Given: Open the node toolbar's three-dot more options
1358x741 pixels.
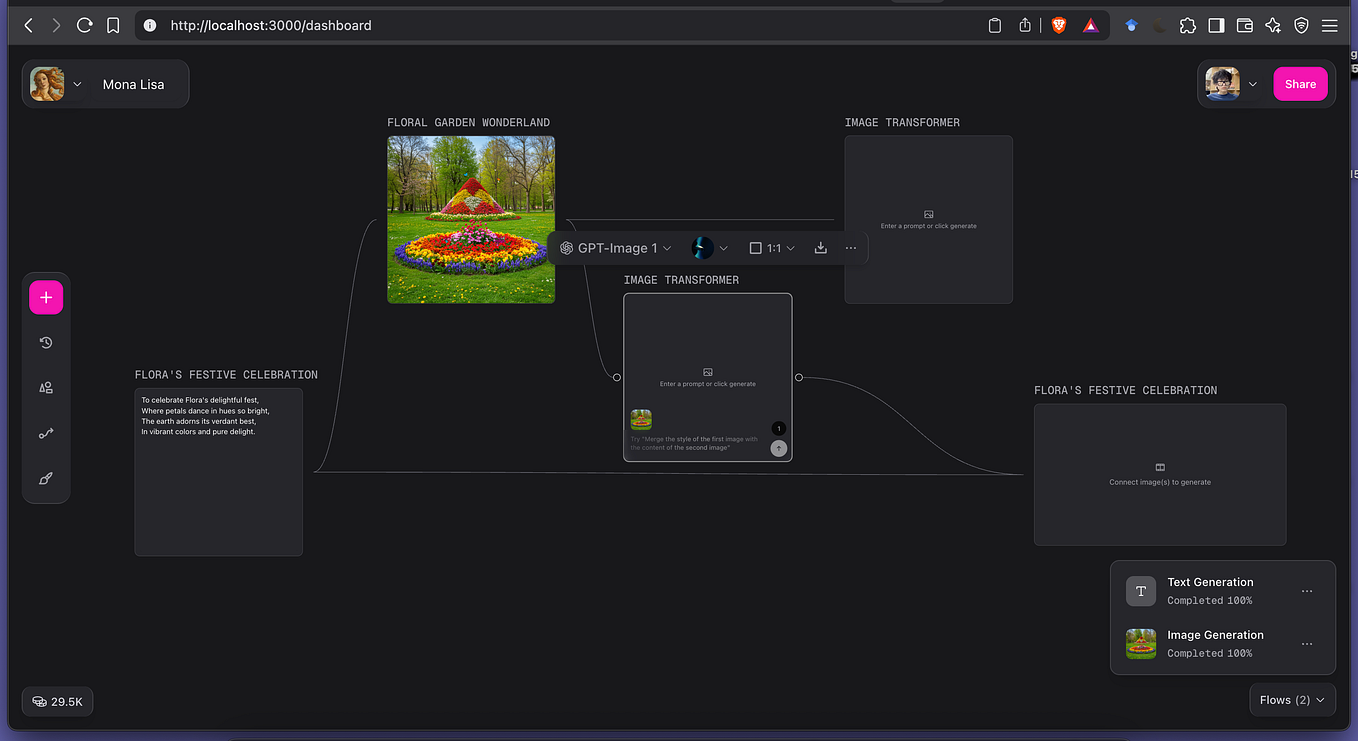Looking at the screenshot, I should (x=851, y=248).
